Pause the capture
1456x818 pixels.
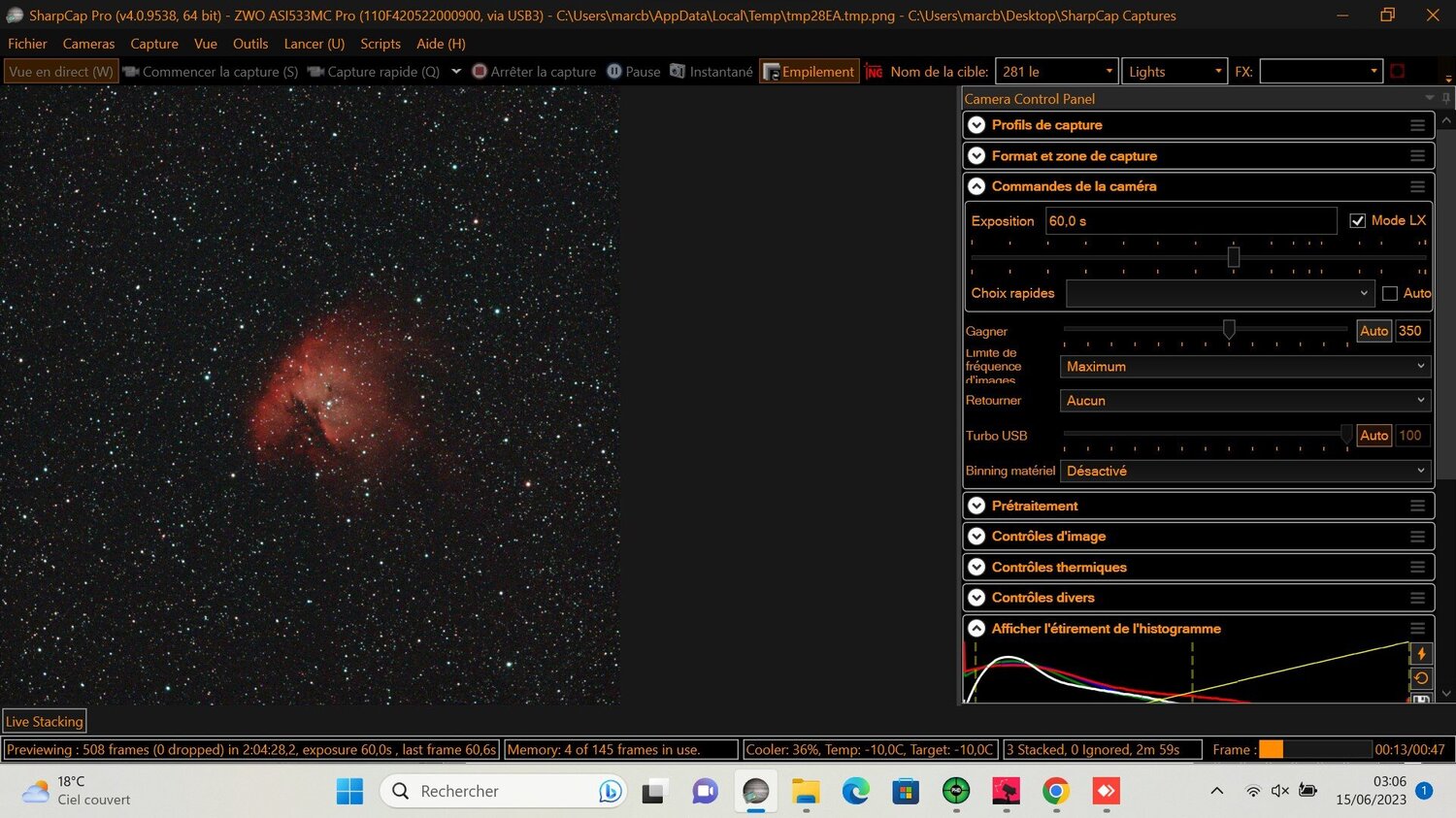click(634, 72)
